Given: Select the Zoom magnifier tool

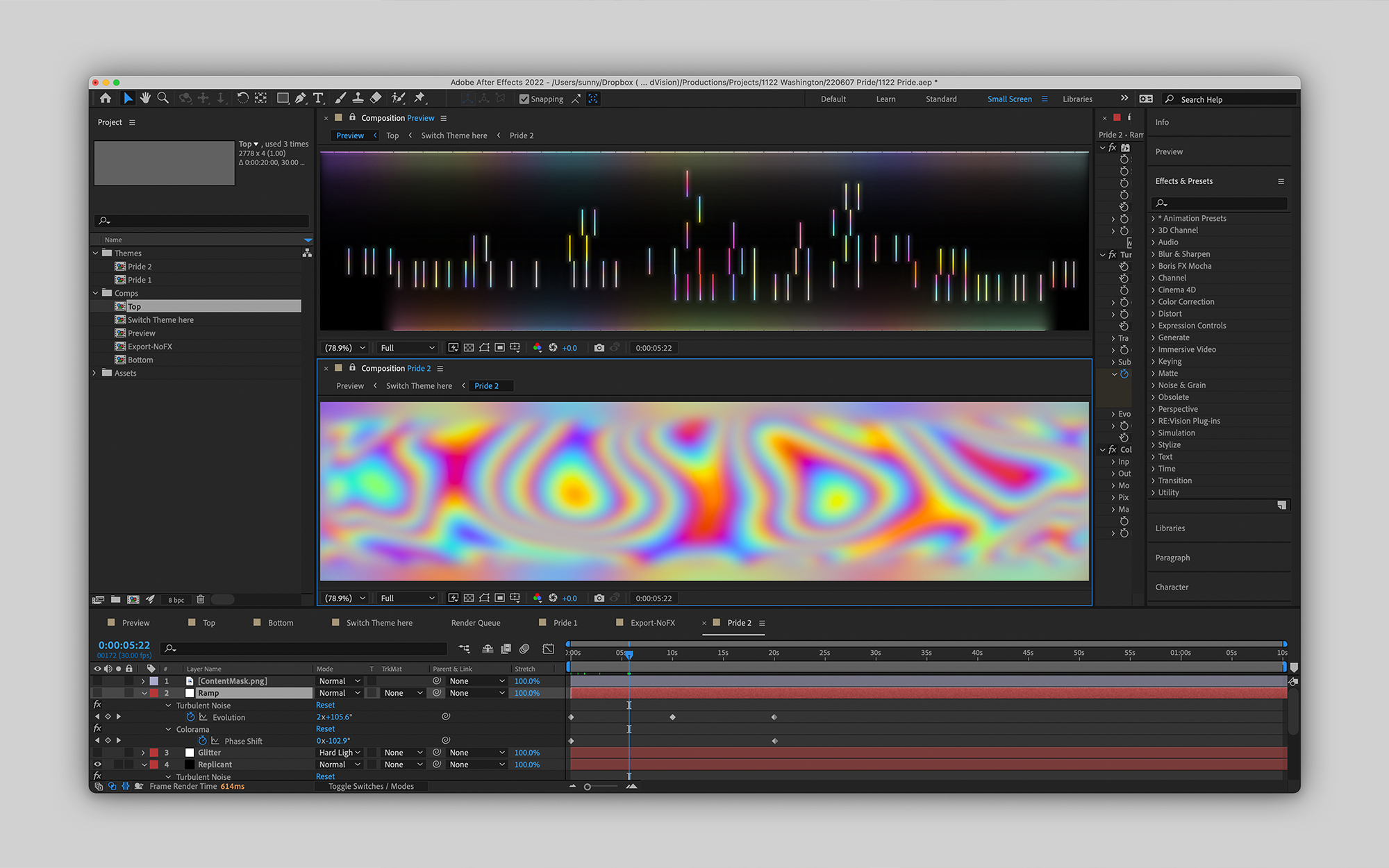Looking at the screenshot, I should coord(163,99).
